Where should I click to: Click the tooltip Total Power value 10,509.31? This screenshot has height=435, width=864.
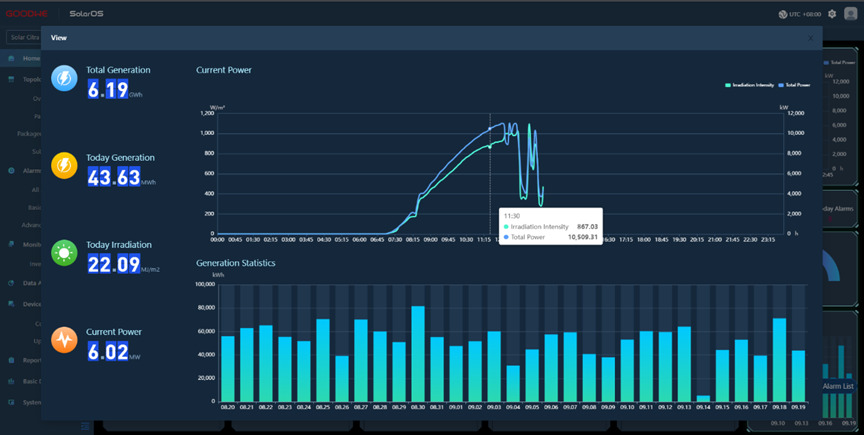pos(583,237)
